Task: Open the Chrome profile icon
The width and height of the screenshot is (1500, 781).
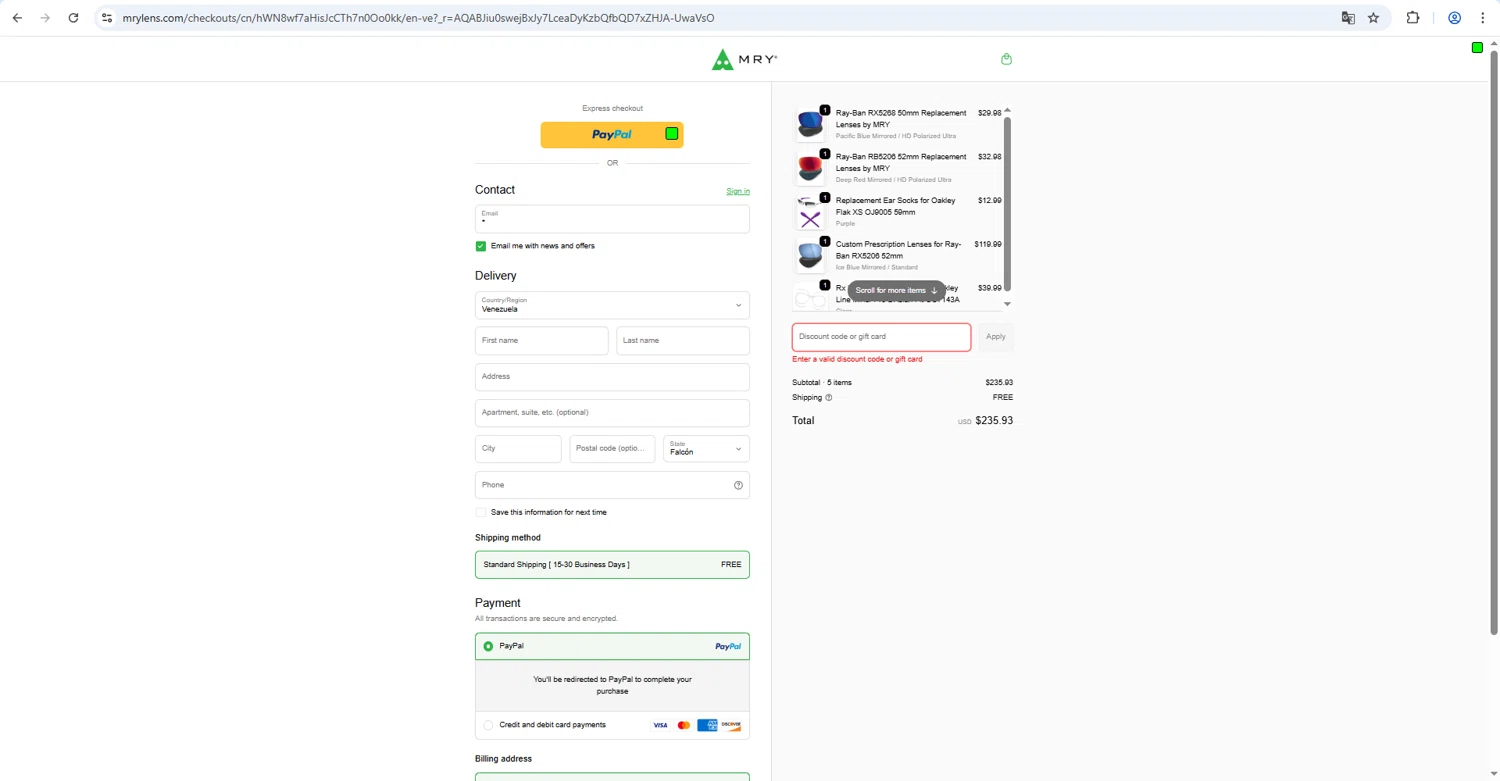Action: point(1455,18)
